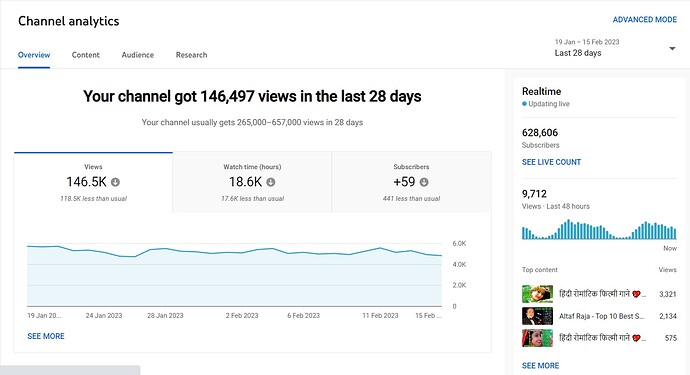
Task: Click the Watch time down-arrow indicator icon
Action: pos(271,182)
